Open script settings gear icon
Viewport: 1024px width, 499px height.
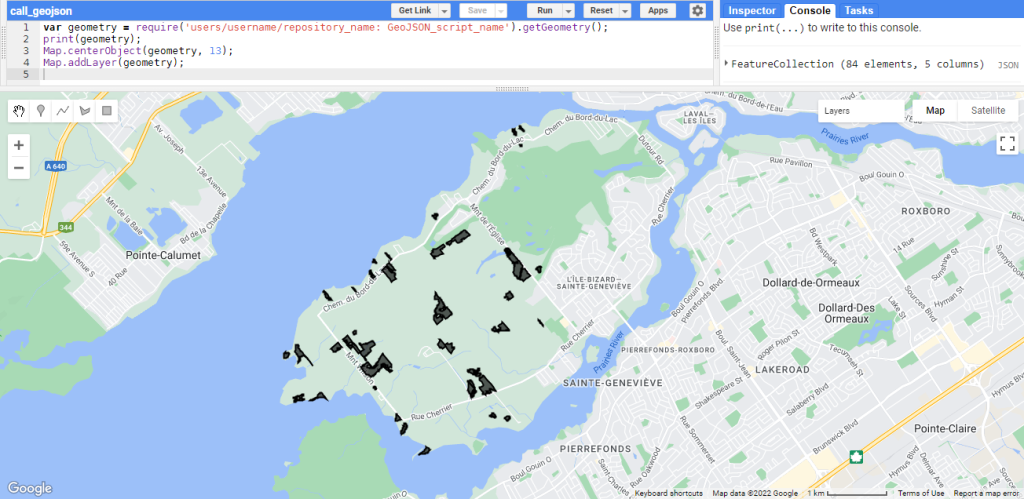(x=697, y=10)
